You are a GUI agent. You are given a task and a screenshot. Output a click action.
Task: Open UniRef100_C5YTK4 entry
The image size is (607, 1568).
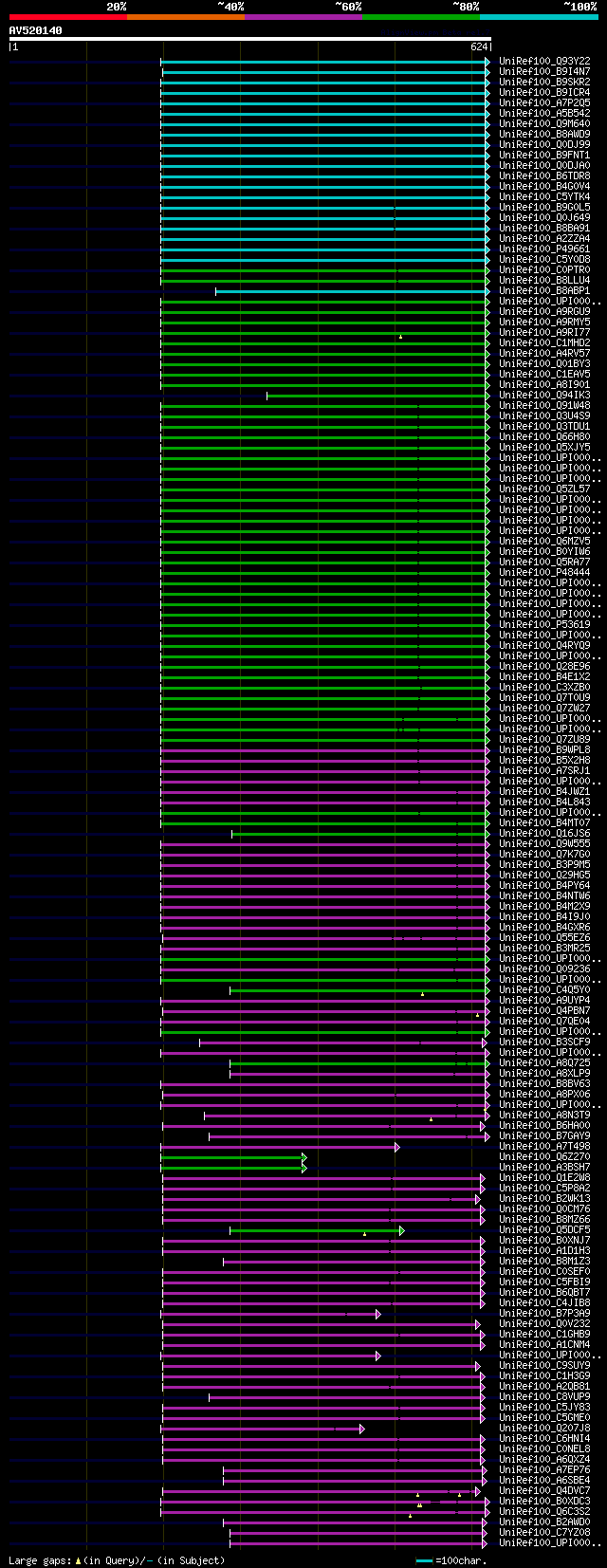point(544,196)
